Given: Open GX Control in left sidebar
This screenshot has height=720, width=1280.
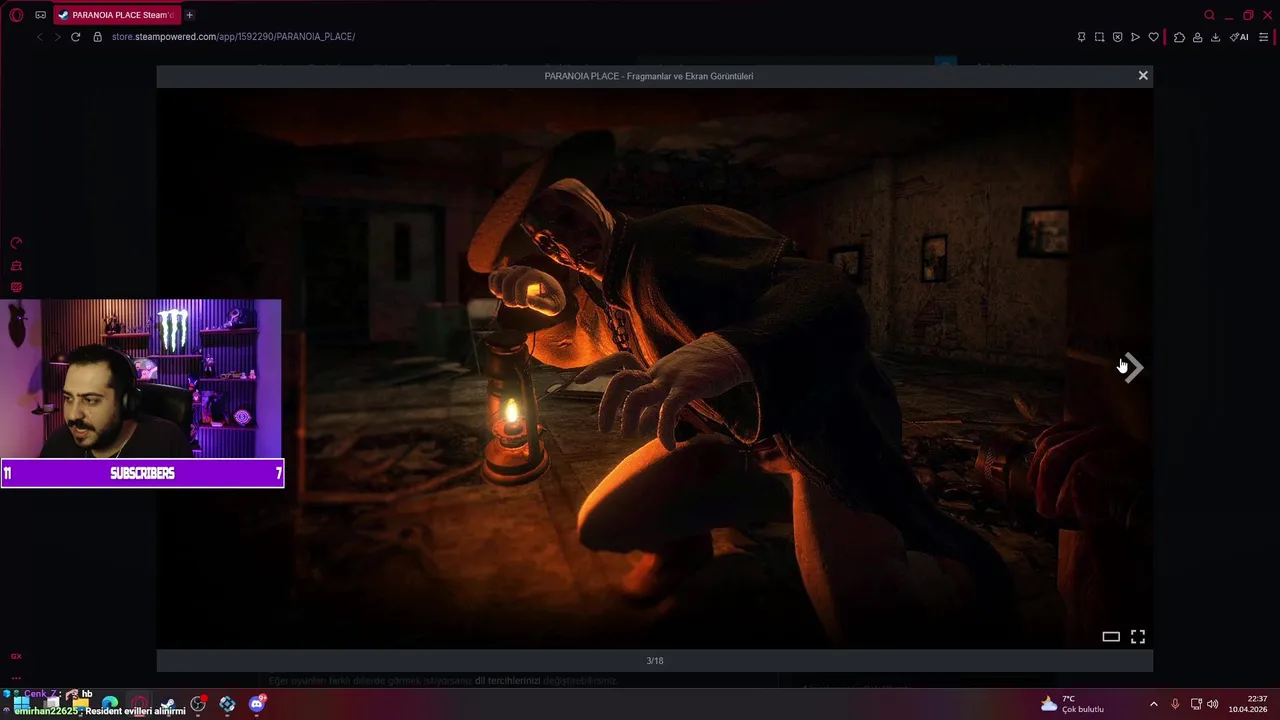Looking at the screenshot, I should [x=16, y=243].
